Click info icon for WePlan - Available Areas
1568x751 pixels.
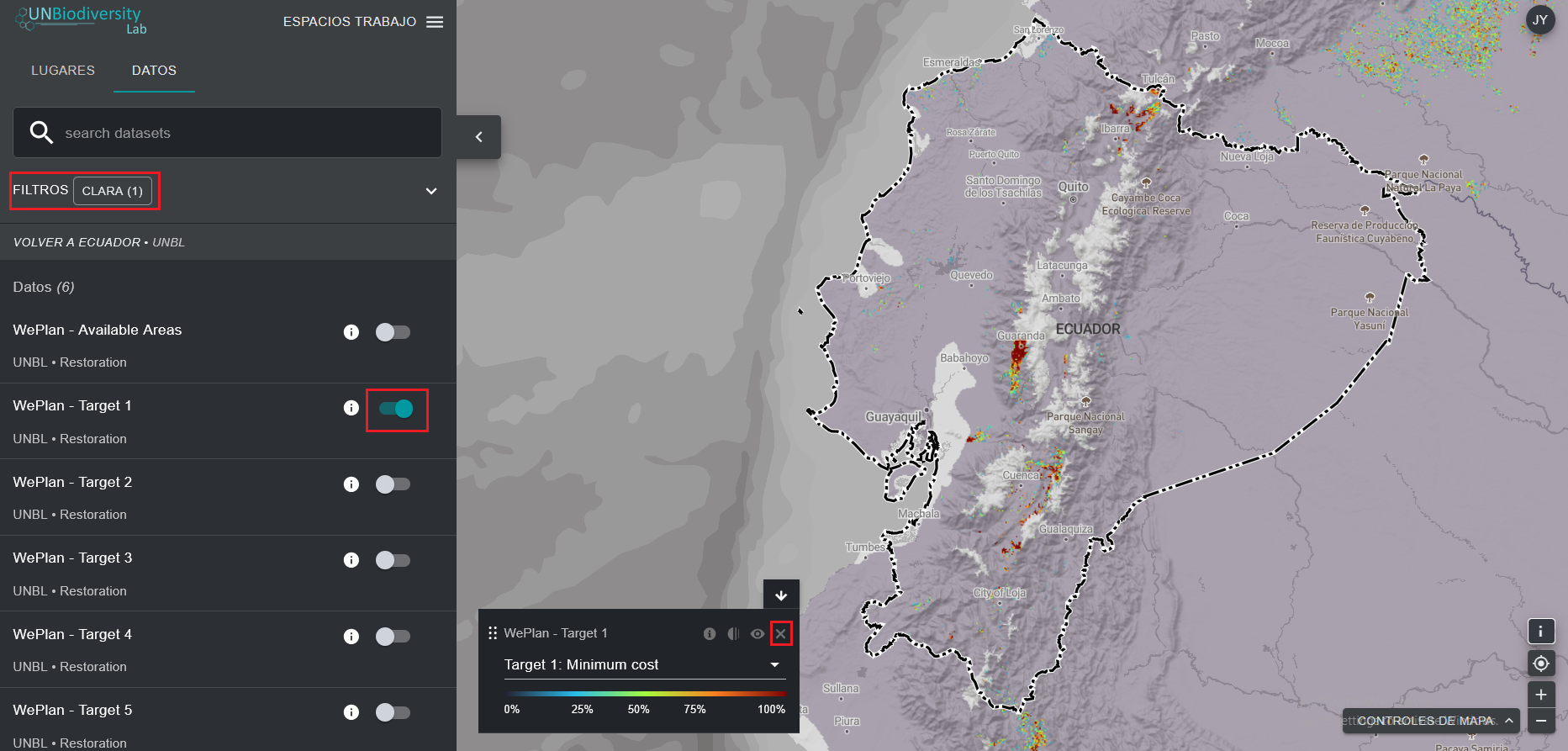(351, 332)
